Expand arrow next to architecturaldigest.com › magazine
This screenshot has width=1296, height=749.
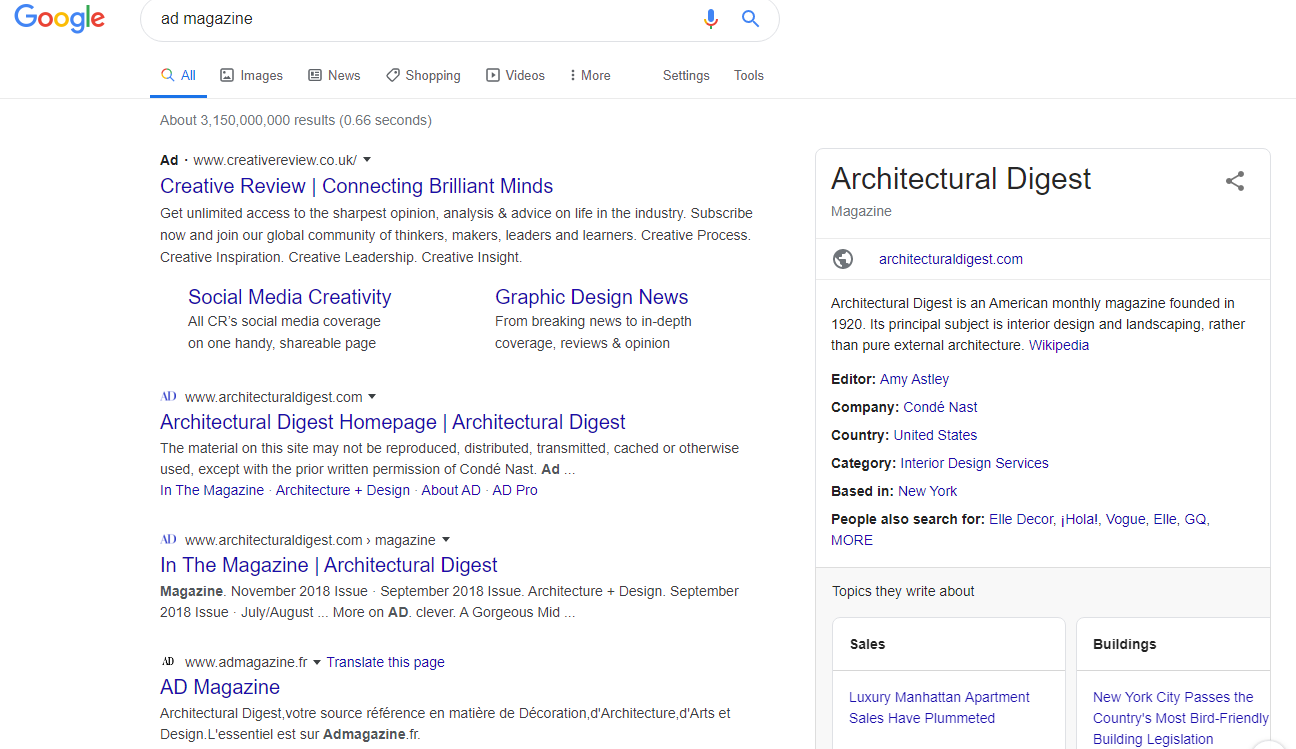446,539
